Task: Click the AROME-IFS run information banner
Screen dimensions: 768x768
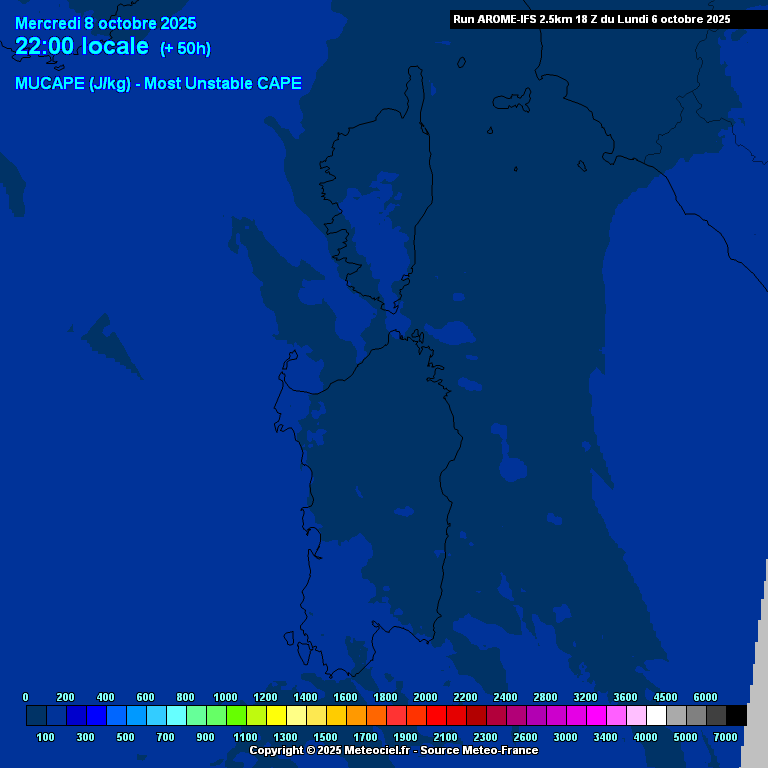Action: pos(592,19)
